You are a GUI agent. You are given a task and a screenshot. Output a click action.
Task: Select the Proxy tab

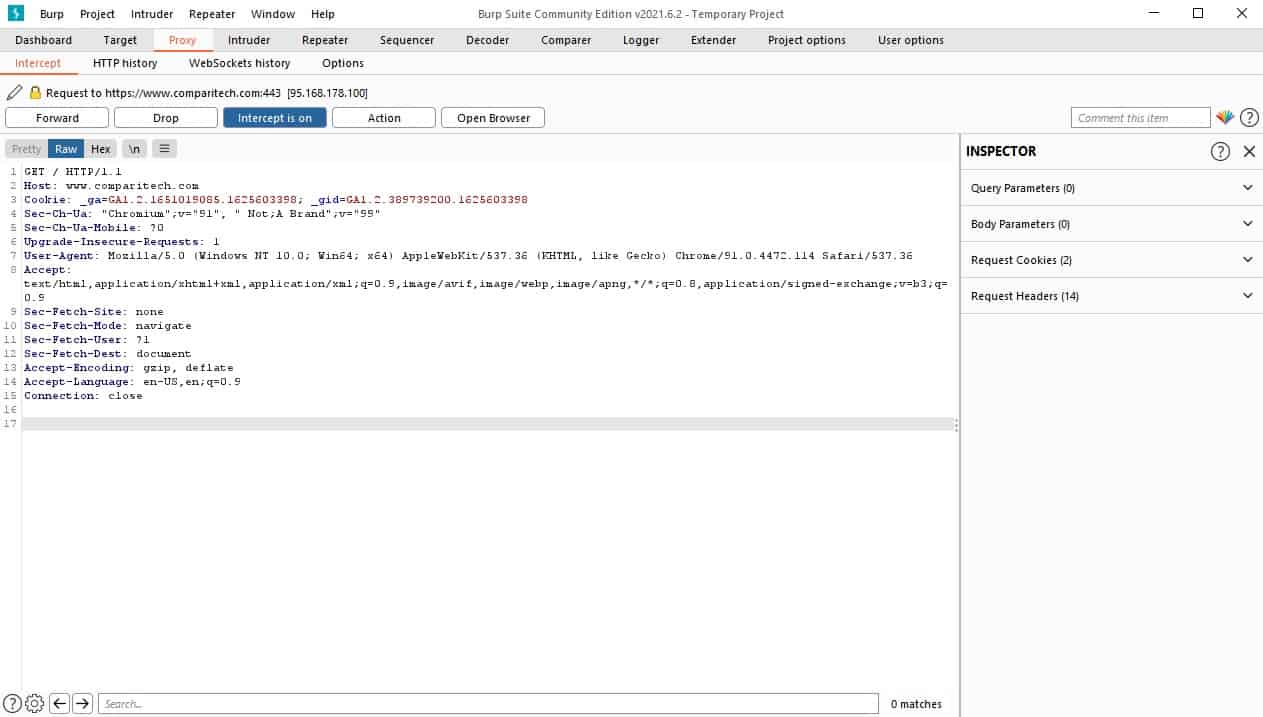[183, 40]
